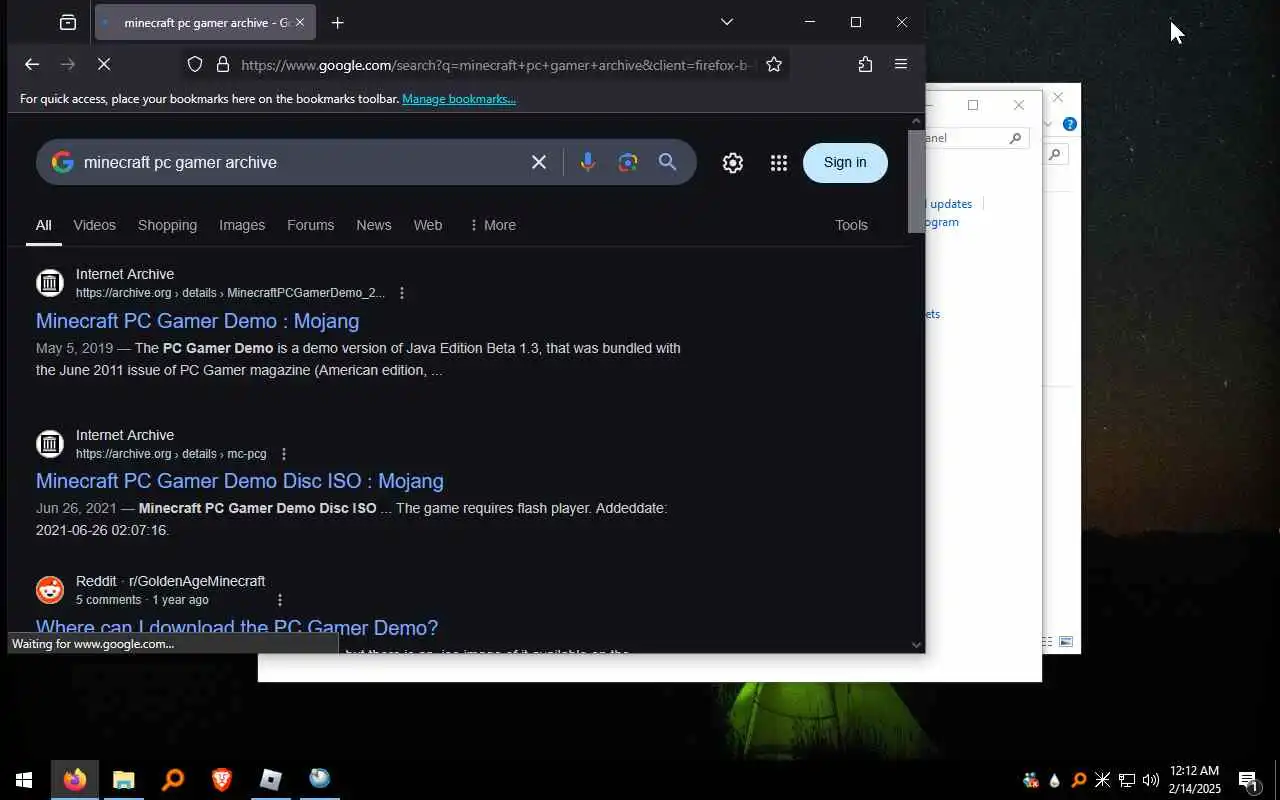Launch Brave browser from the taskbar

(222, 779)
